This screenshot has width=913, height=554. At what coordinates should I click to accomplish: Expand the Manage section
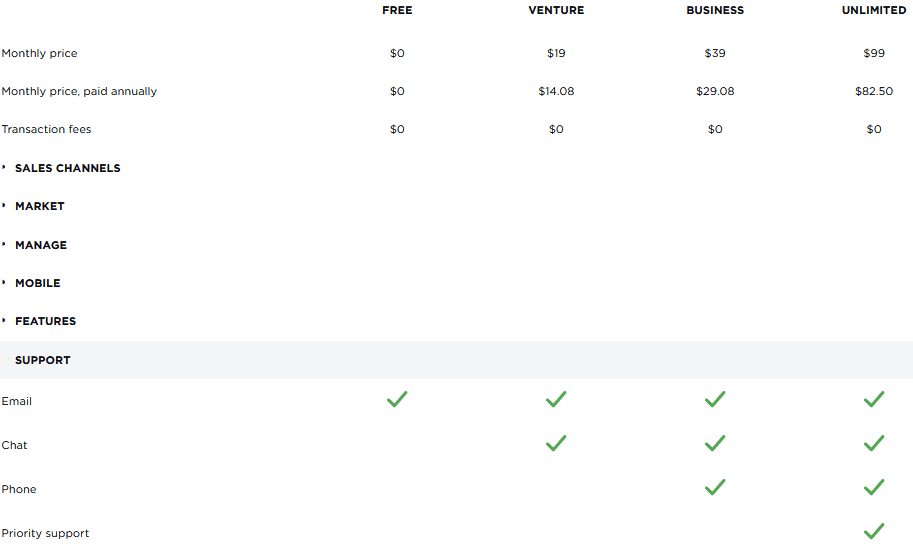point(41,245)
